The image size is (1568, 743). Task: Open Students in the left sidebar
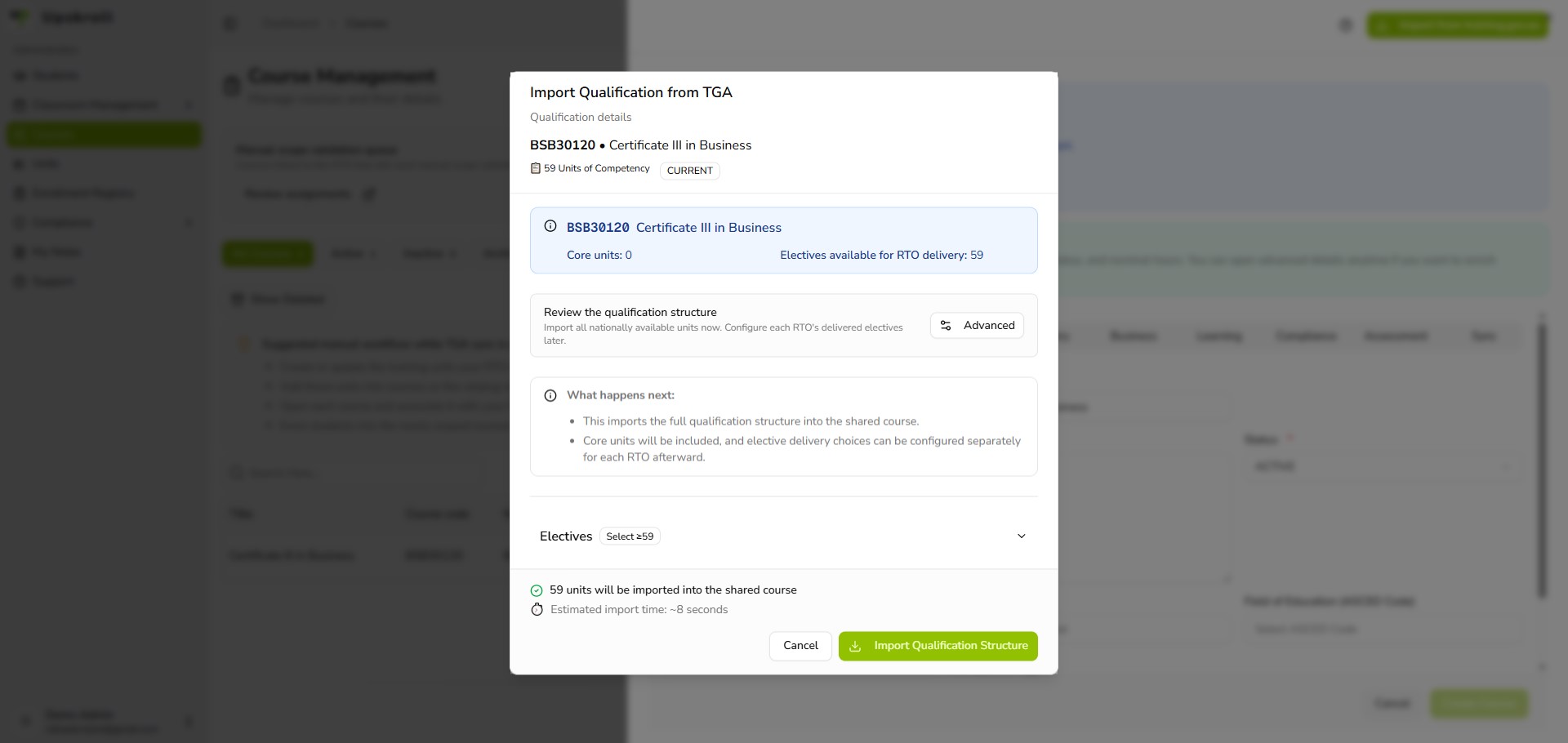click(56, 76)
